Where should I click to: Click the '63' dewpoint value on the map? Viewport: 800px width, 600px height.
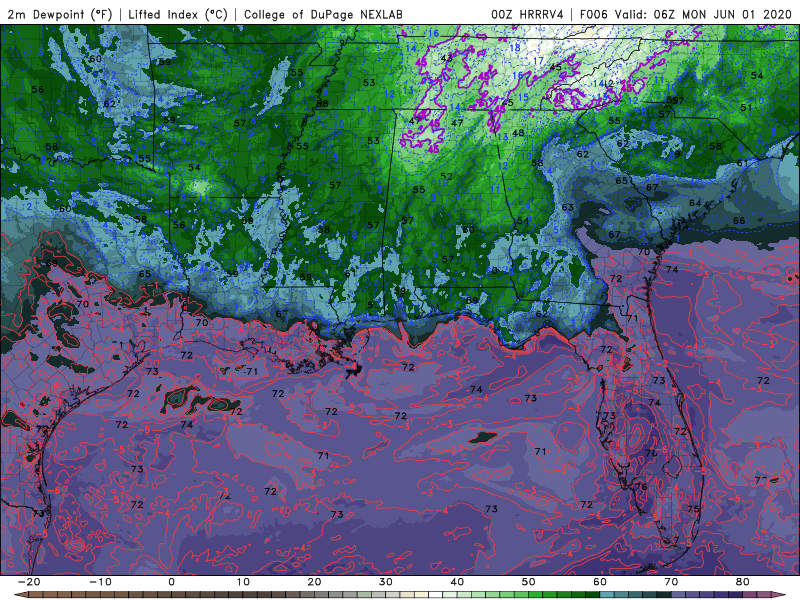[x=567, y=207]
